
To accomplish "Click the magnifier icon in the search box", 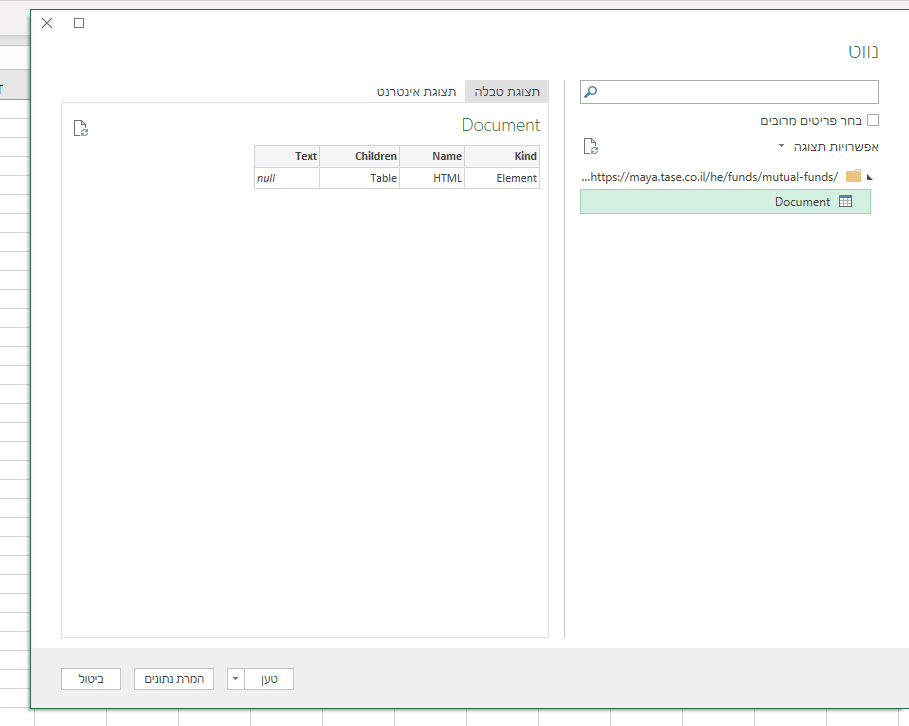I will 591,92.
